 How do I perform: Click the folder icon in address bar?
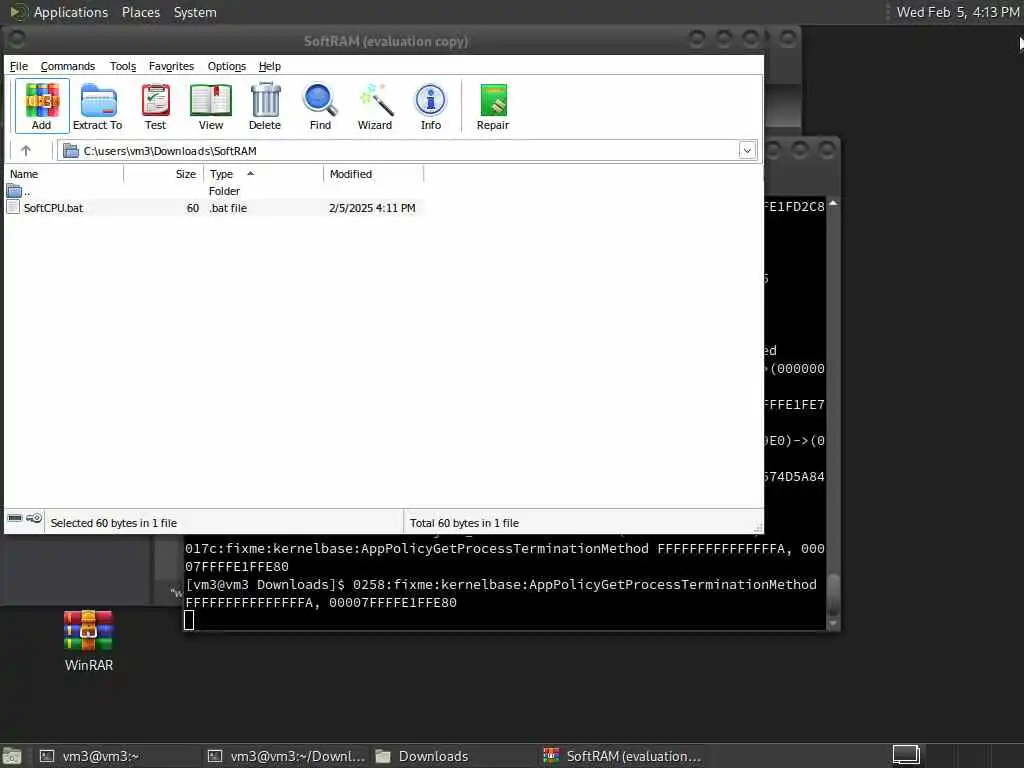coord(71,151)
